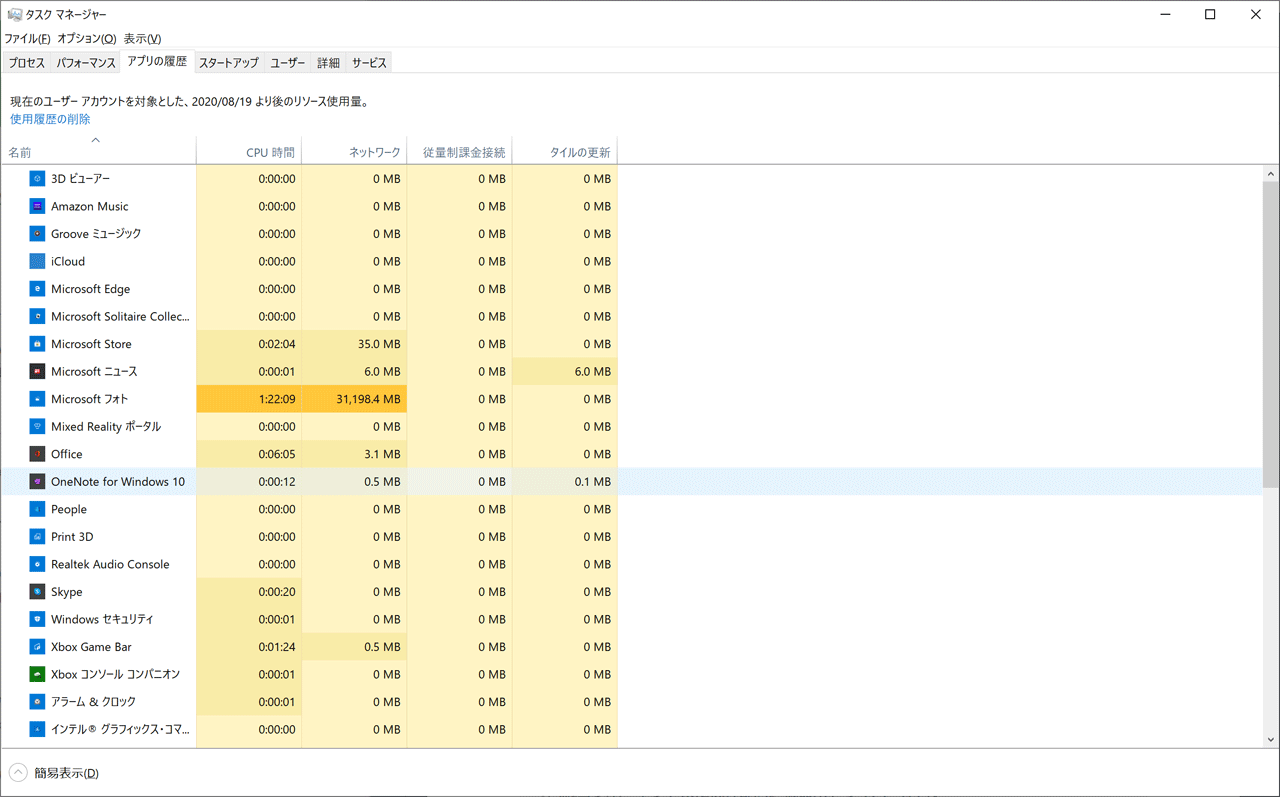Click the 0:06:05 CPU time for Office
The width and height of the screenshot is (1280, 797).
pyautogui.click(x=276, y=454)
